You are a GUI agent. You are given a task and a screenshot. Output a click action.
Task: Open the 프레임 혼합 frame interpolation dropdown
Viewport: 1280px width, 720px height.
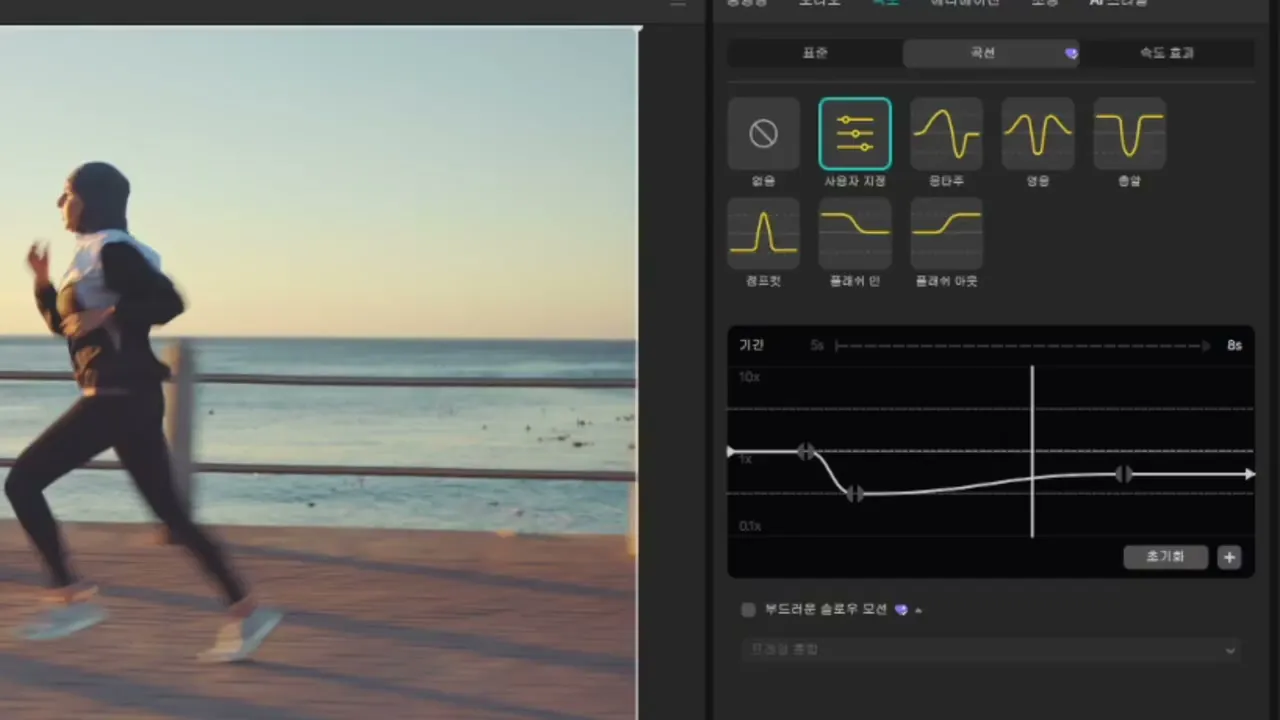pyautogui.click(x=991, y=650)
